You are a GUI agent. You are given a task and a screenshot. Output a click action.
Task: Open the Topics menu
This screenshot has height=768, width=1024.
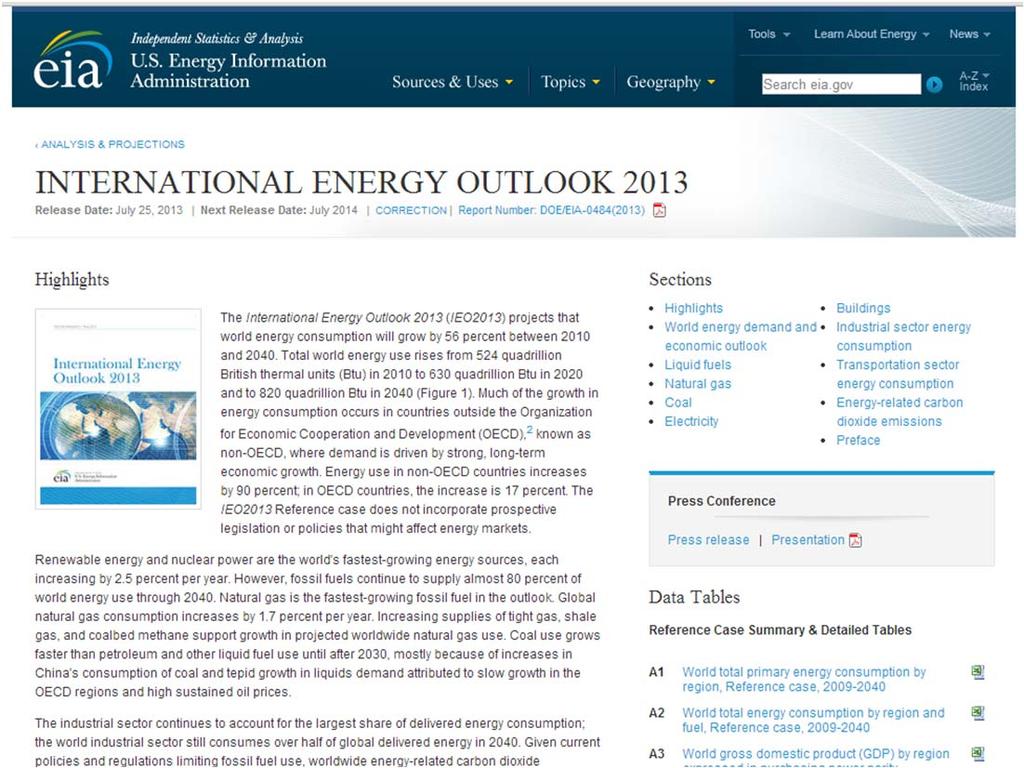click(570, 82)
